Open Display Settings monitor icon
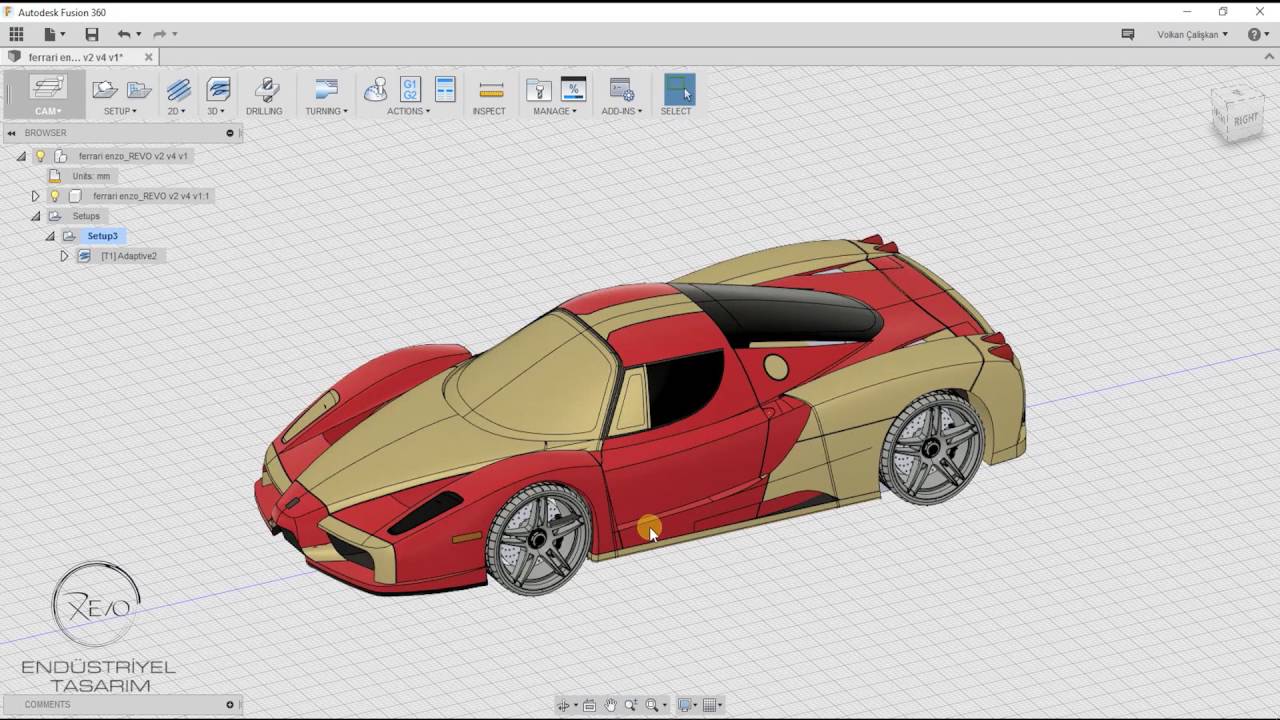 [684, 705]
